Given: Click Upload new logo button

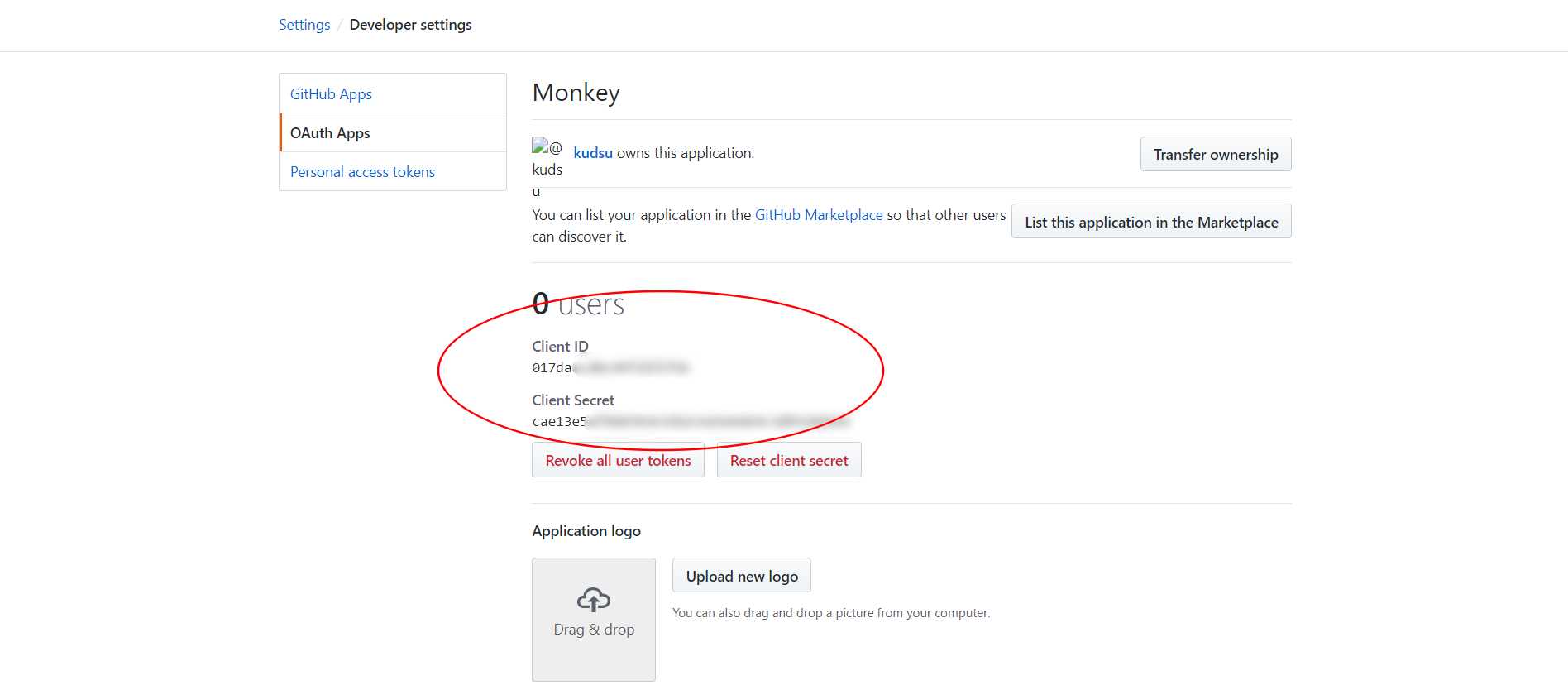Looking at the screenshot, I should coord(742,576).
